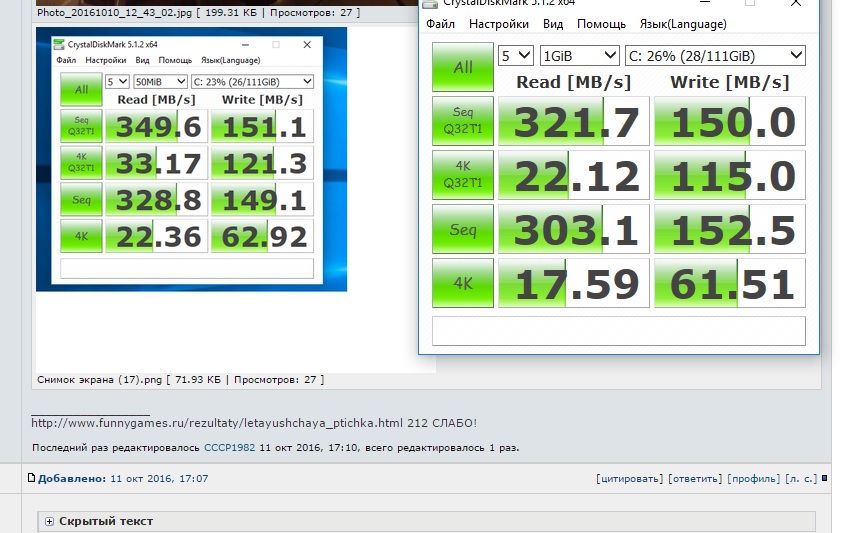Open drive dropdown C: 23% (26/111GiB)

click(x=252, y=82)
